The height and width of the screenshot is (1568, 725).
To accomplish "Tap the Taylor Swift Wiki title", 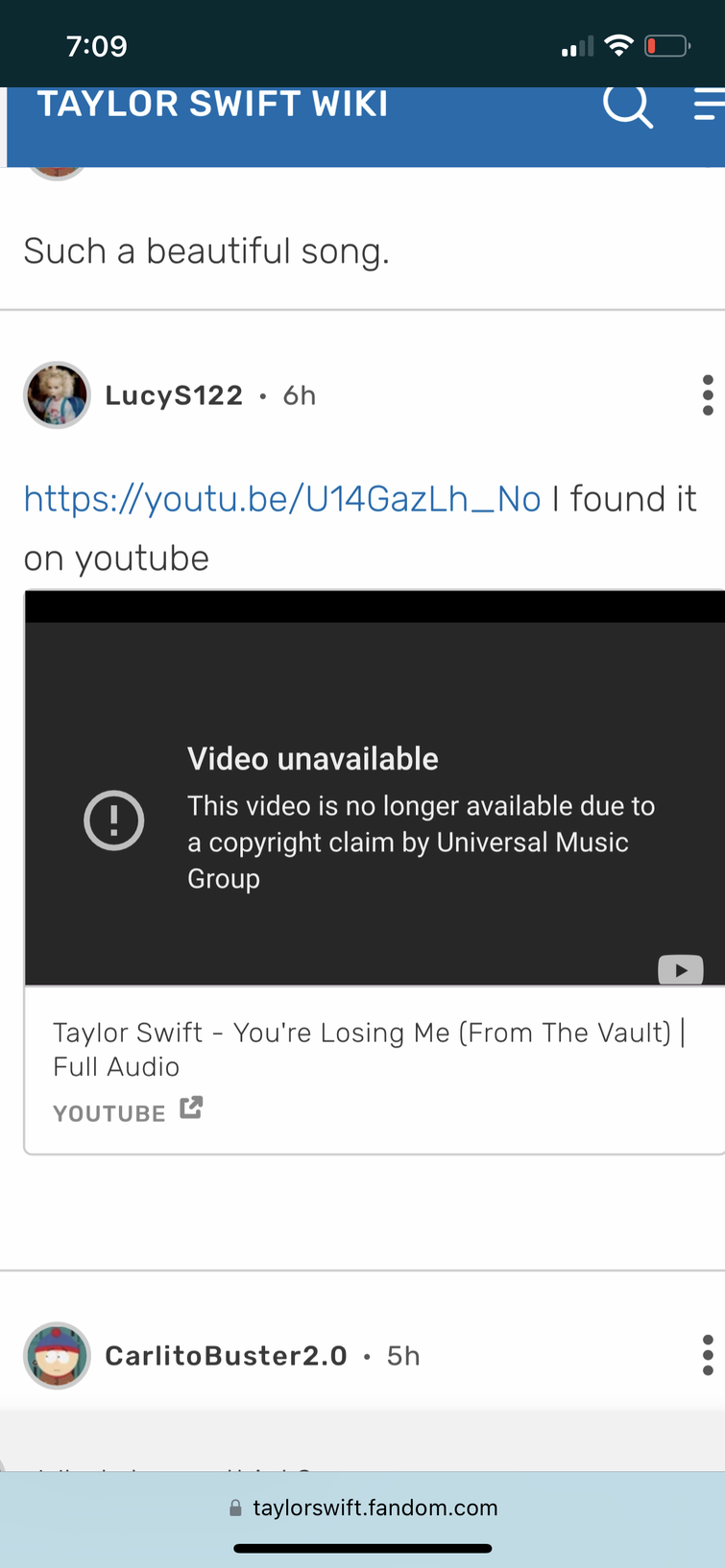I will [213, 104].
